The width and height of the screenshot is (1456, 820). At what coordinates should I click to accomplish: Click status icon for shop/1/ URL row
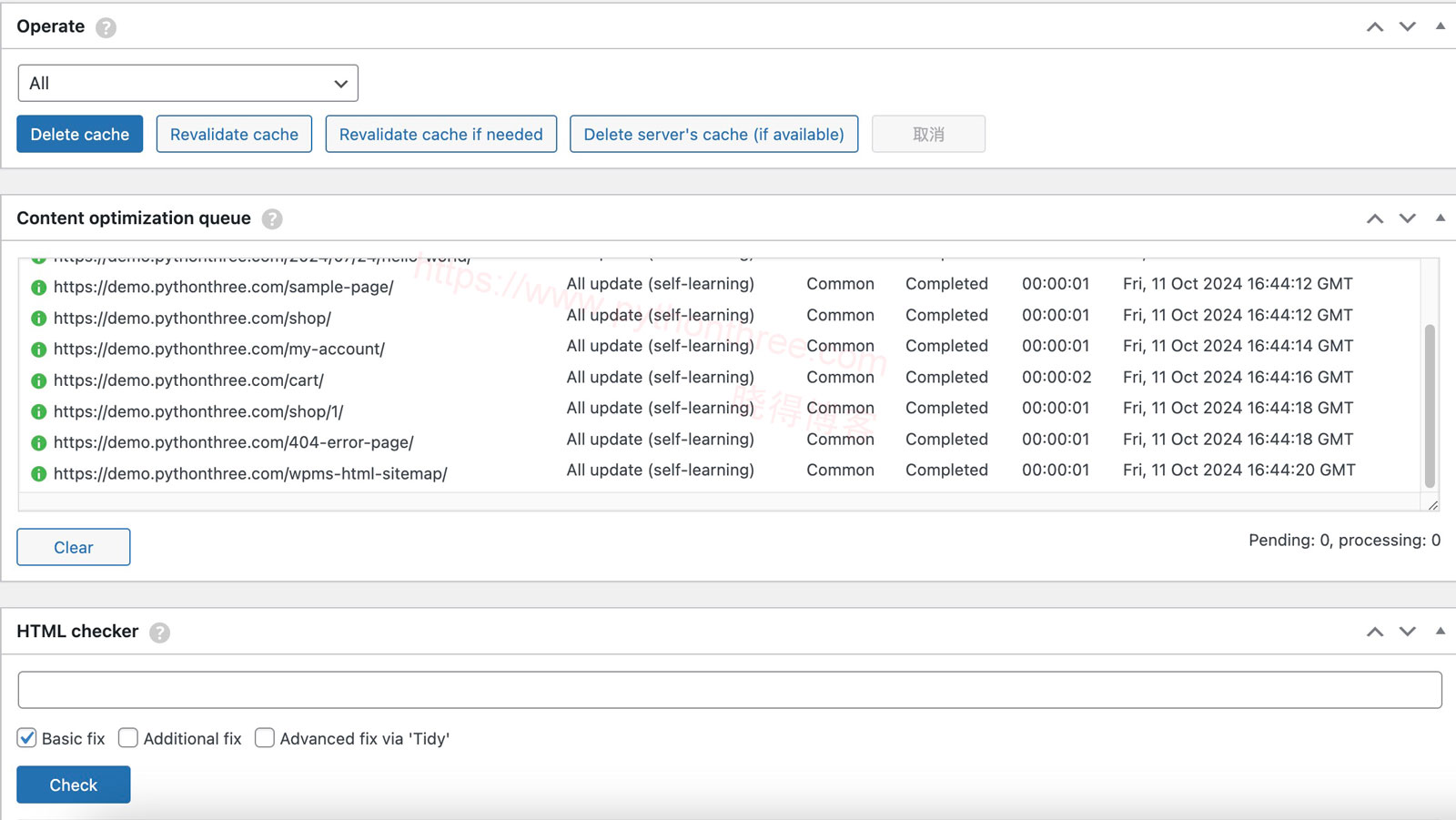click(x=38, y=411)
